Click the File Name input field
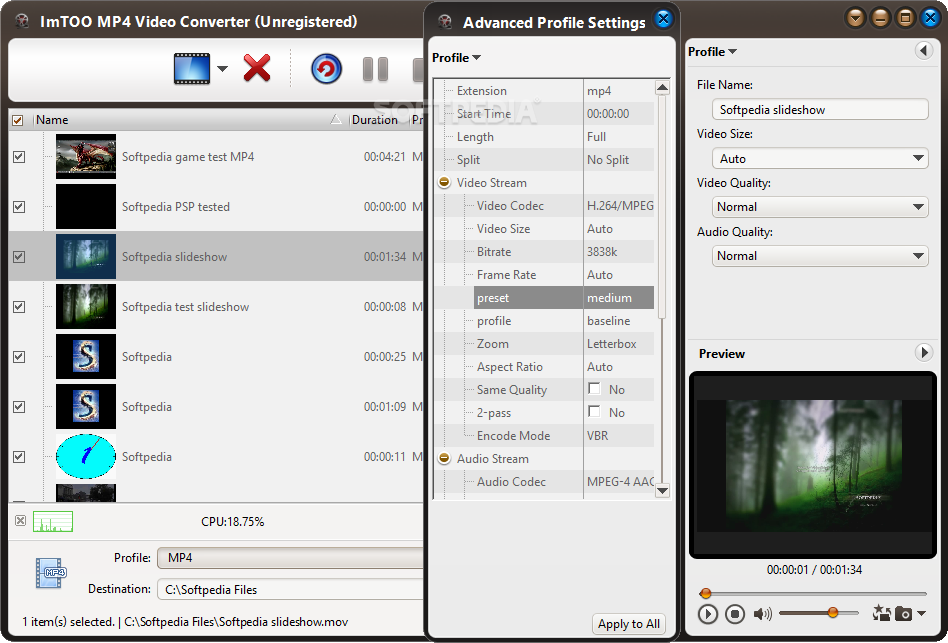 [x=820, y=109]
